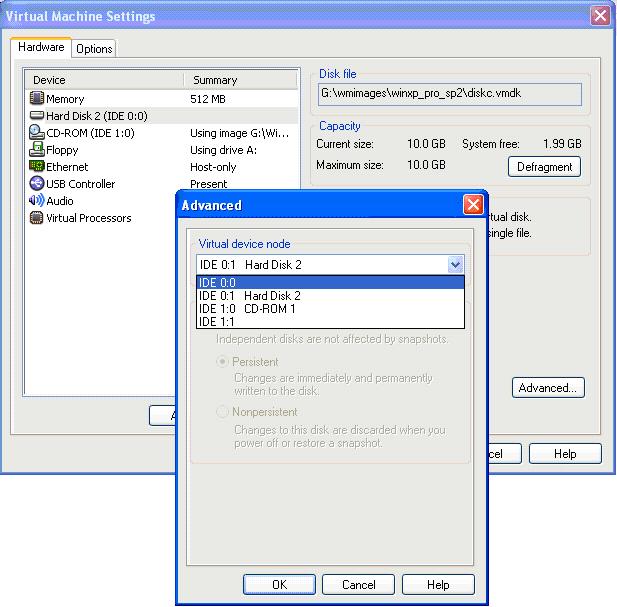Select the Persistent radio button
Screen dimensions: 617x607
[x=222, y=362]
